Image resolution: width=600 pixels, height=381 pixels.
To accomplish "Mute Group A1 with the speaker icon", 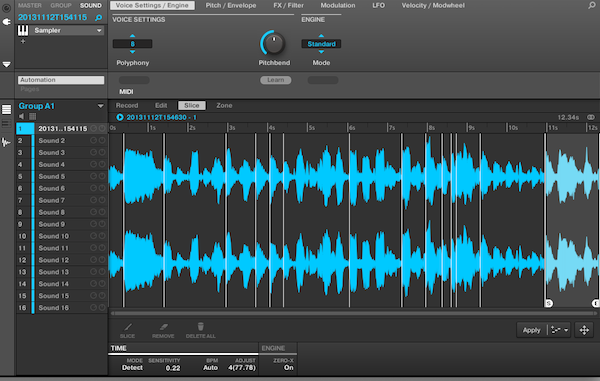I will pos(22,116).
